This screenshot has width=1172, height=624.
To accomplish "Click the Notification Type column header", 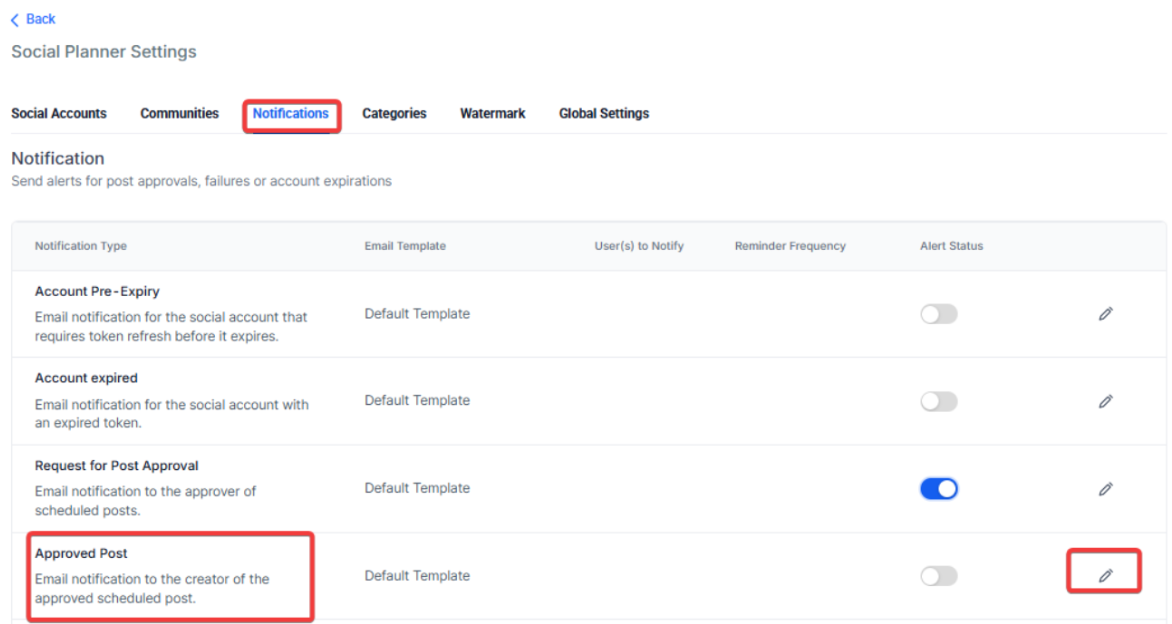I will (x=81, y=246).
